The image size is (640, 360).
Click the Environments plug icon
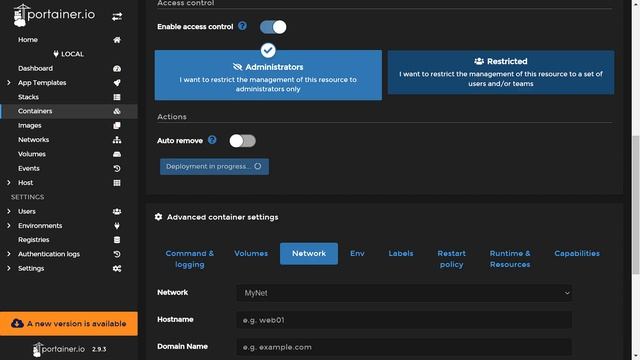tap(117, 226)
